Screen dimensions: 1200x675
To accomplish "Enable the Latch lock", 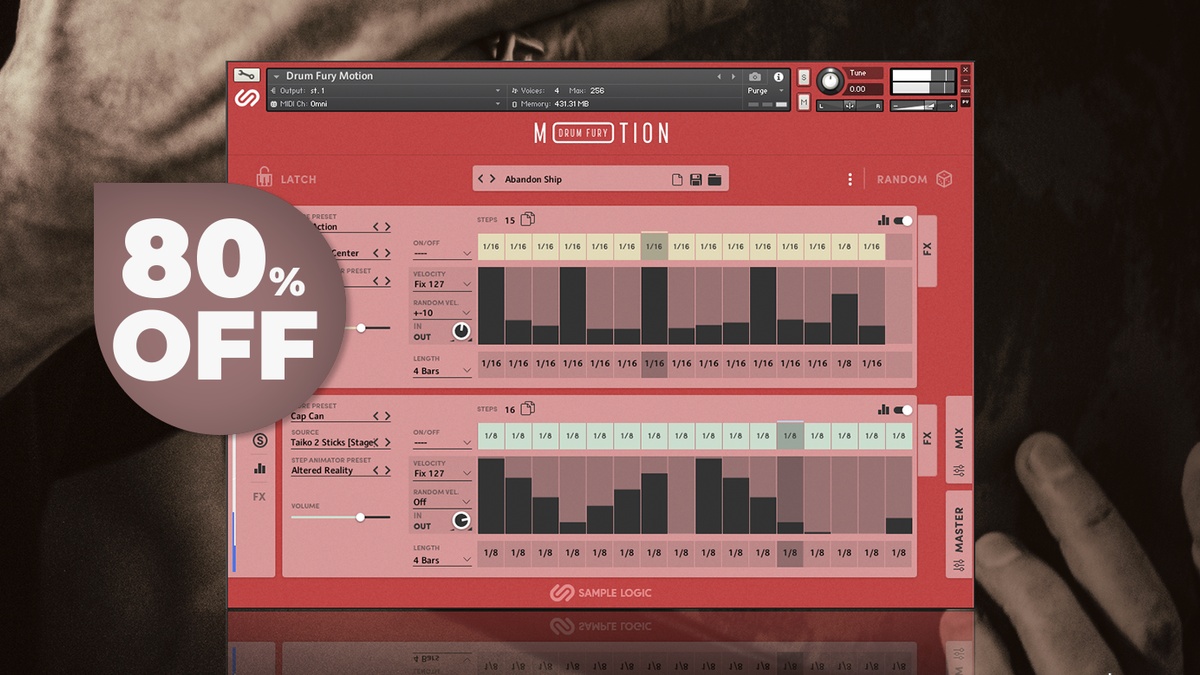I will pos(264,178).
